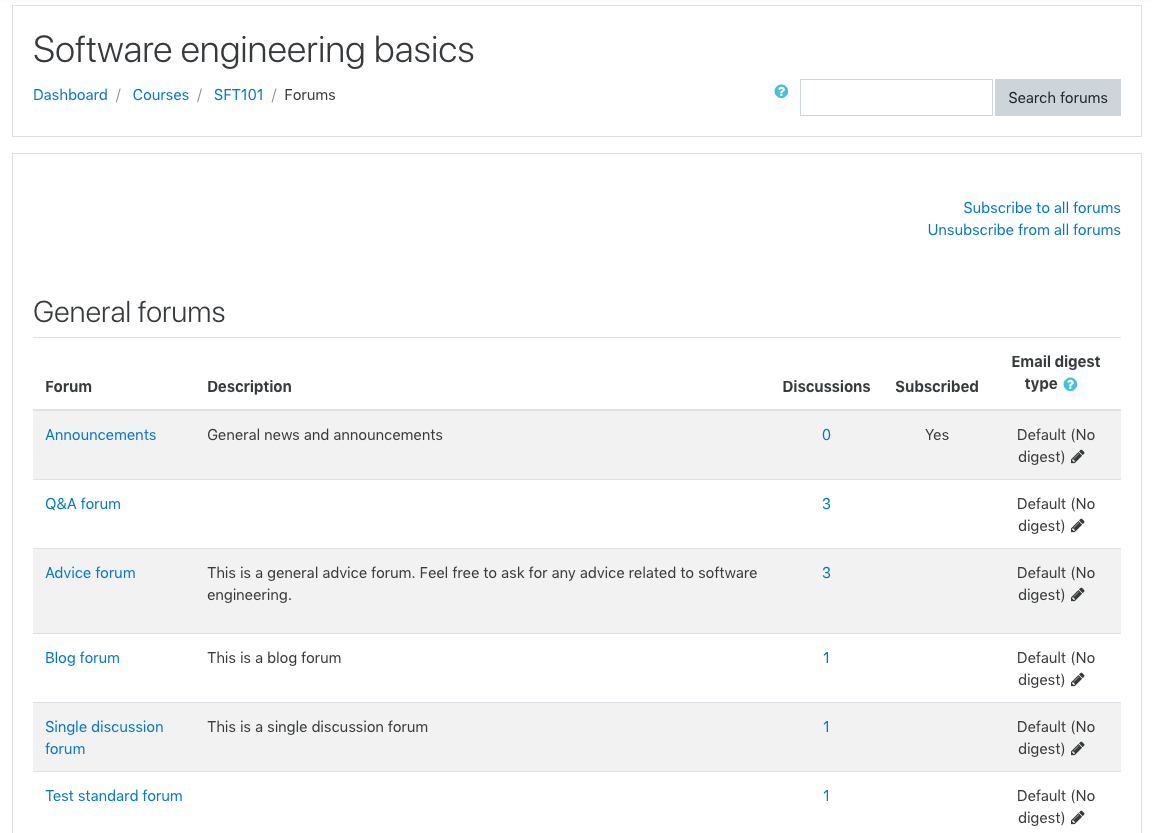Click the 'Forums' breadcrumb text
This screenshot has width=1152, height=833.
click(x=310, y=95)
